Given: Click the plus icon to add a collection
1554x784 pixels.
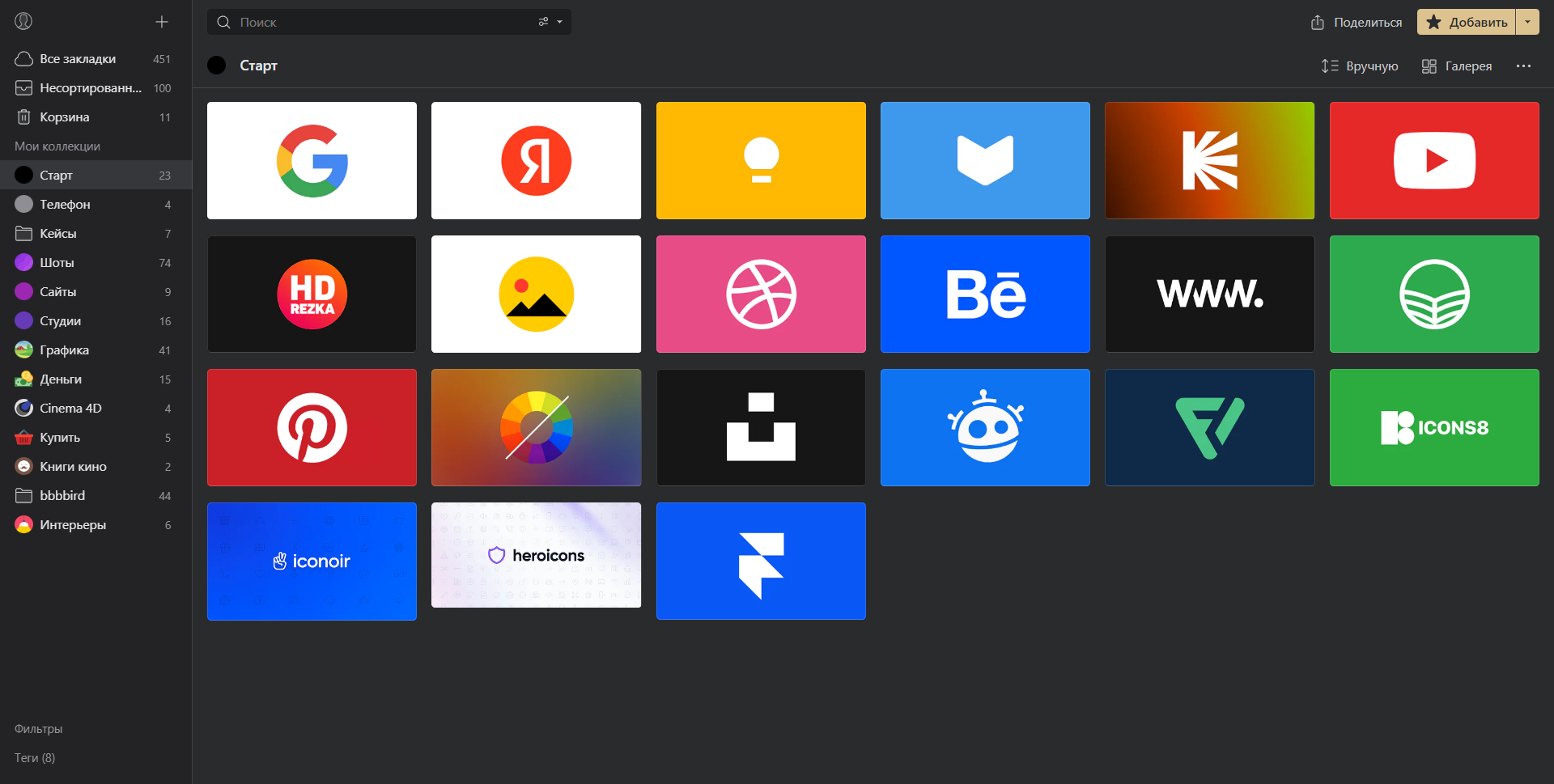Looking at the screenshot, I should (x=162, y=22).
